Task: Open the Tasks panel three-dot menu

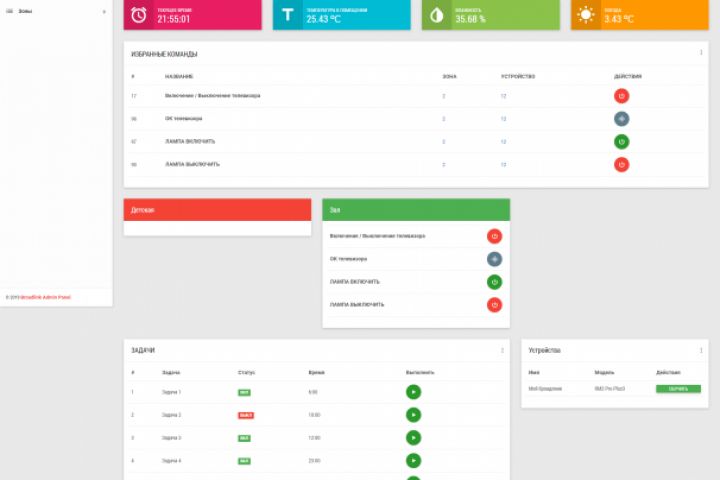Action: [502, 350]
